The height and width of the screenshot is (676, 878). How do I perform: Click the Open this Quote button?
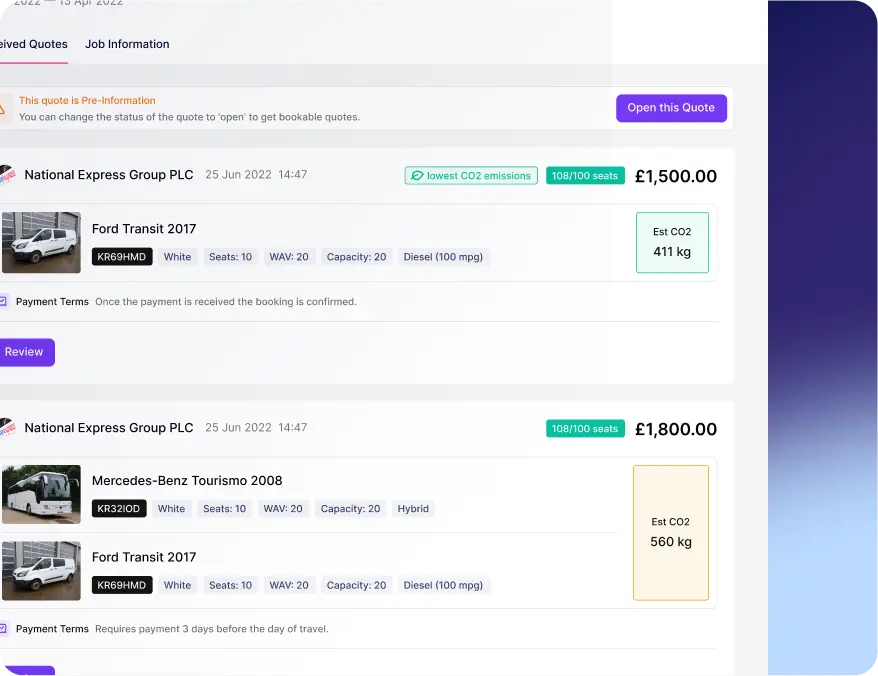pos(671,108)
